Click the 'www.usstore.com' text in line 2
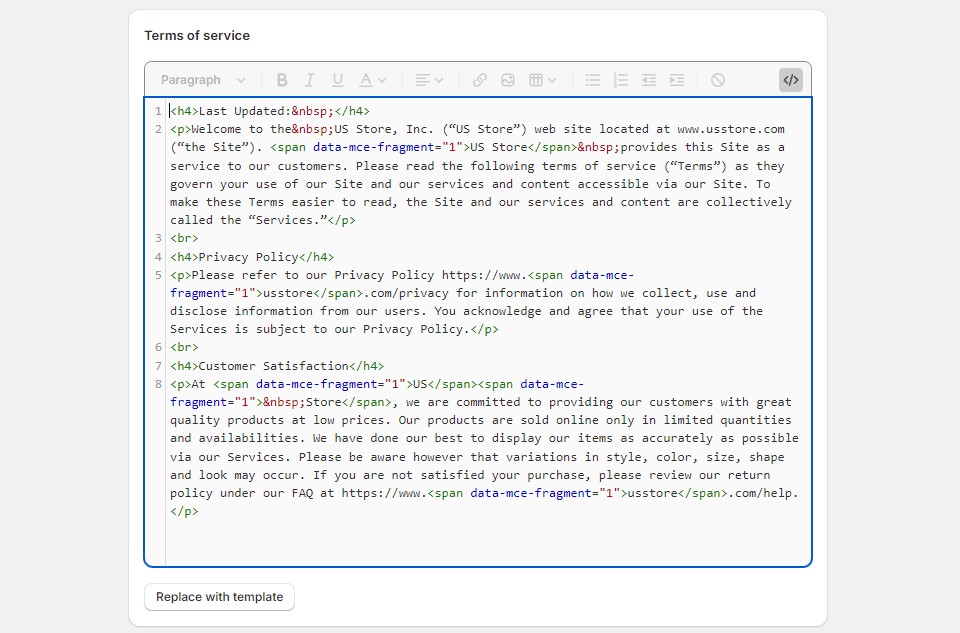Viewport: 960px width, 633px height. 731,129
